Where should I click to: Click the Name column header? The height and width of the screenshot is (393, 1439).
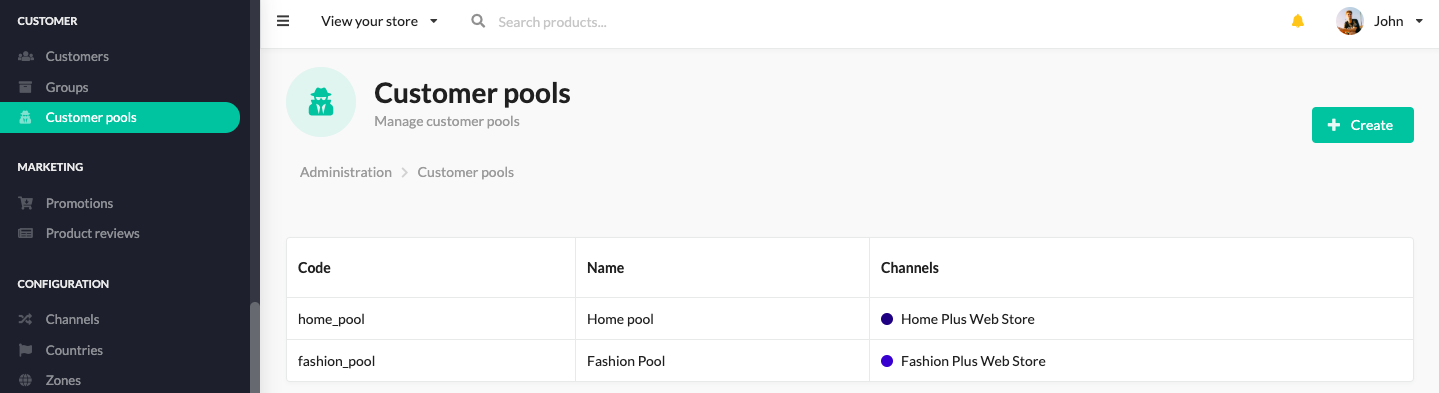click(x=723, y=268)
